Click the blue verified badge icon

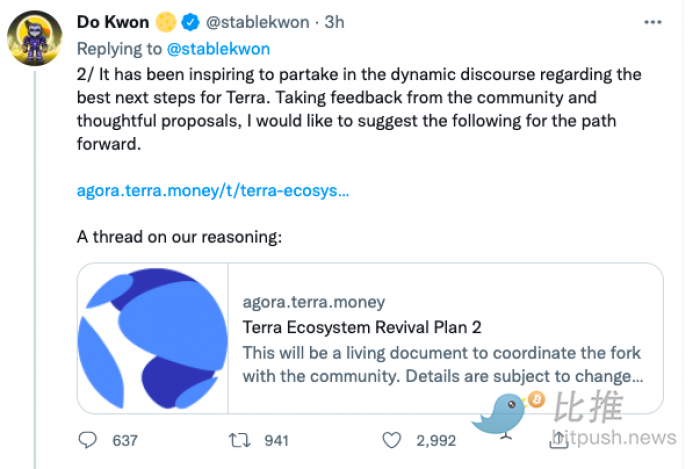coord(190,22)
